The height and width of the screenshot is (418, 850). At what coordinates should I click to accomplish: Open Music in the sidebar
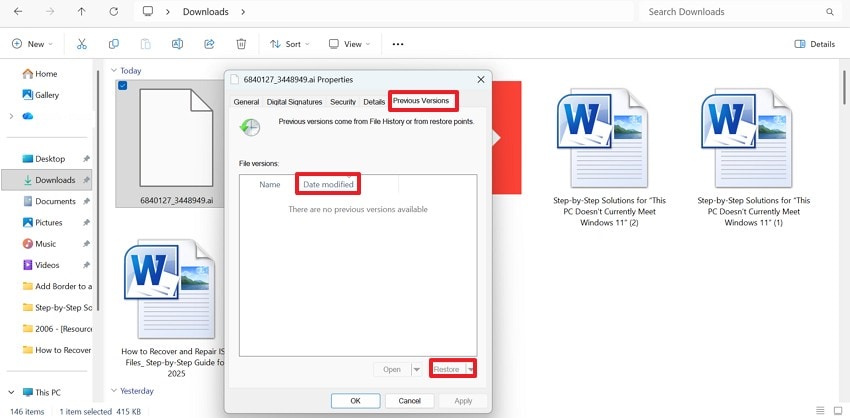click(x=39, y=244)
